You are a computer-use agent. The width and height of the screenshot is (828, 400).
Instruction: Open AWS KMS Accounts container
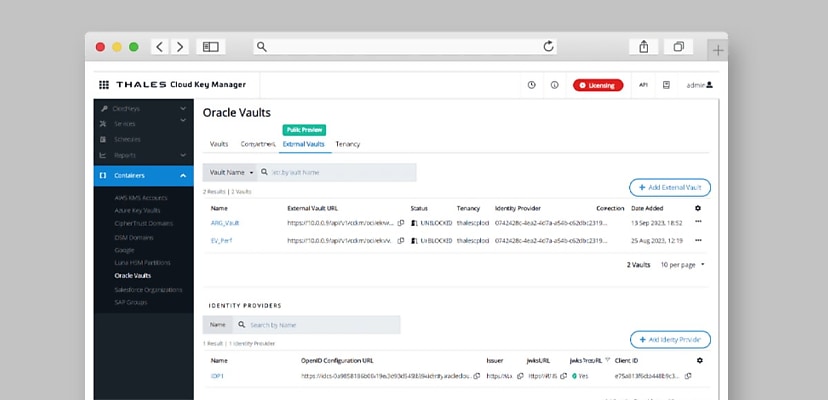point(140,198)
